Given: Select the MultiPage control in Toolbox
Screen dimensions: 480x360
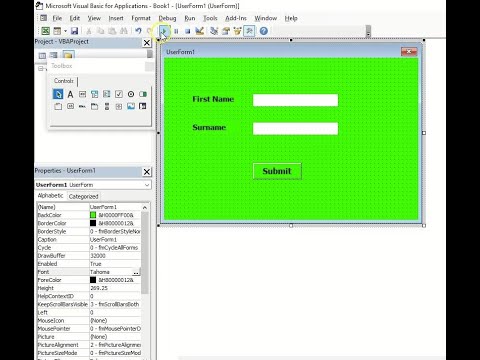Looking at the screenshot, I should (94, 106).
